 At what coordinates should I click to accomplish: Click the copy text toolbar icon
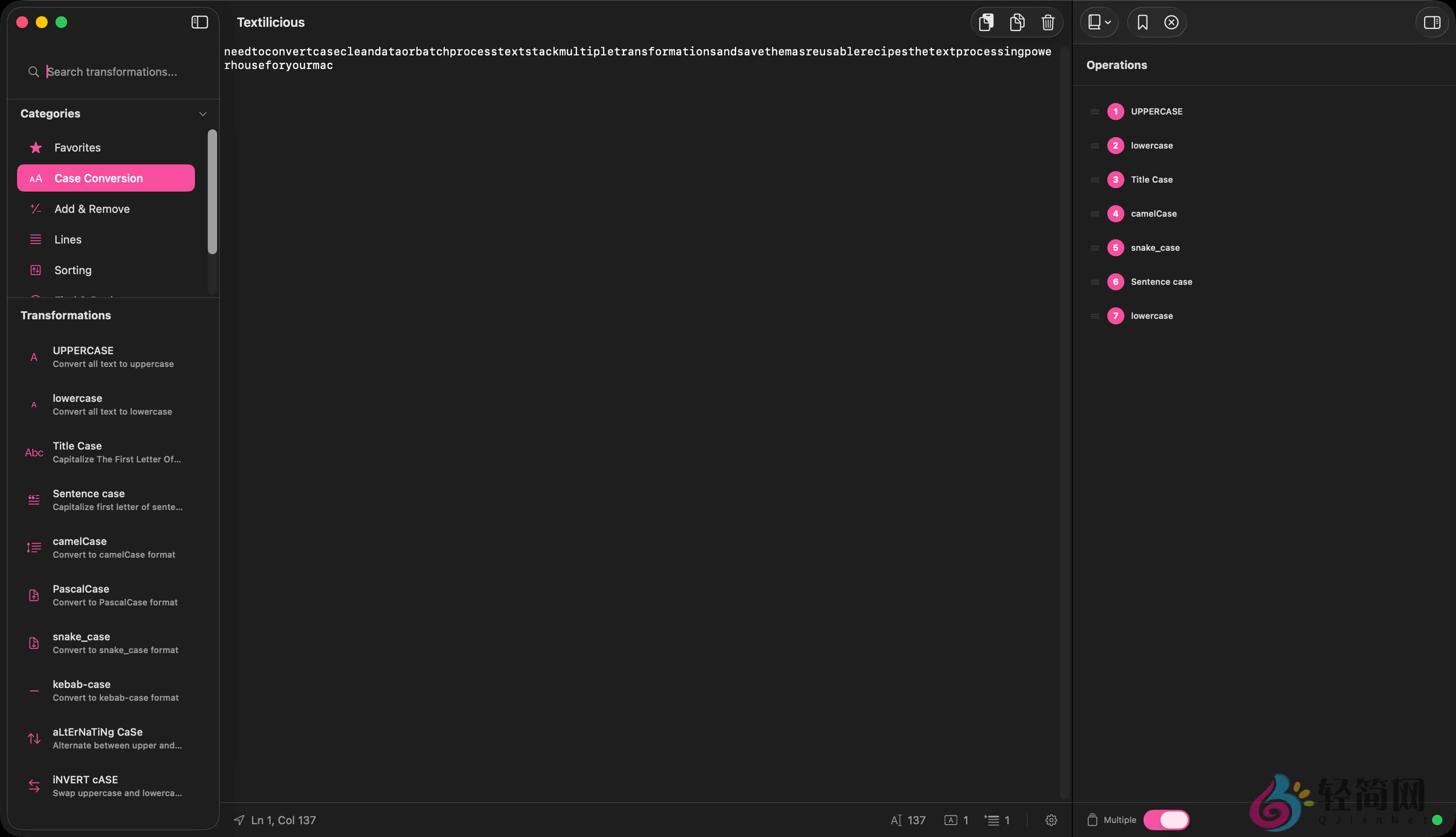(1017, 23)
